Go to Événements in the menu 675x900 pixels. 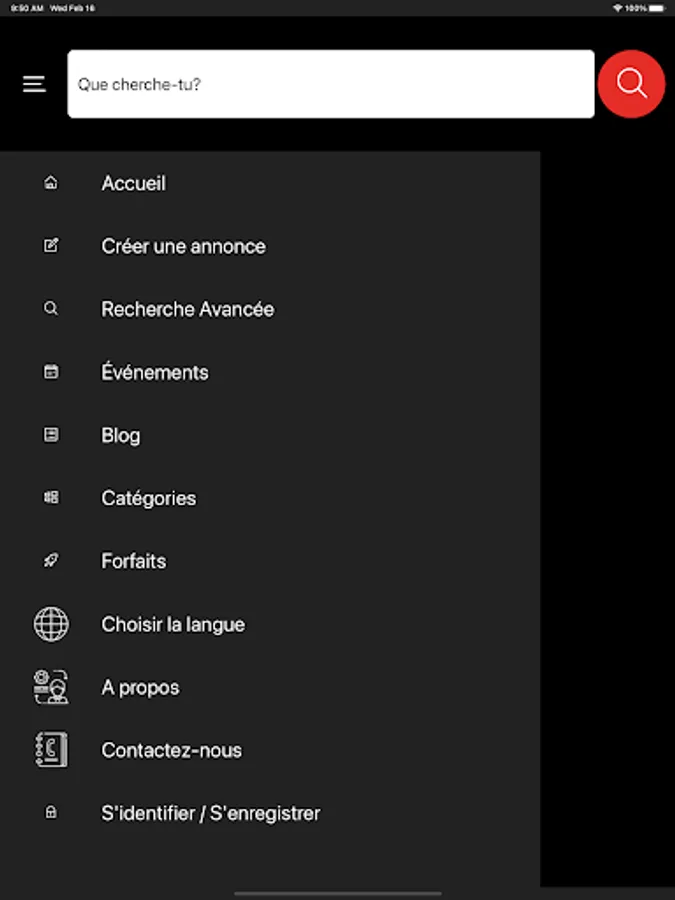tap(155, 372)
